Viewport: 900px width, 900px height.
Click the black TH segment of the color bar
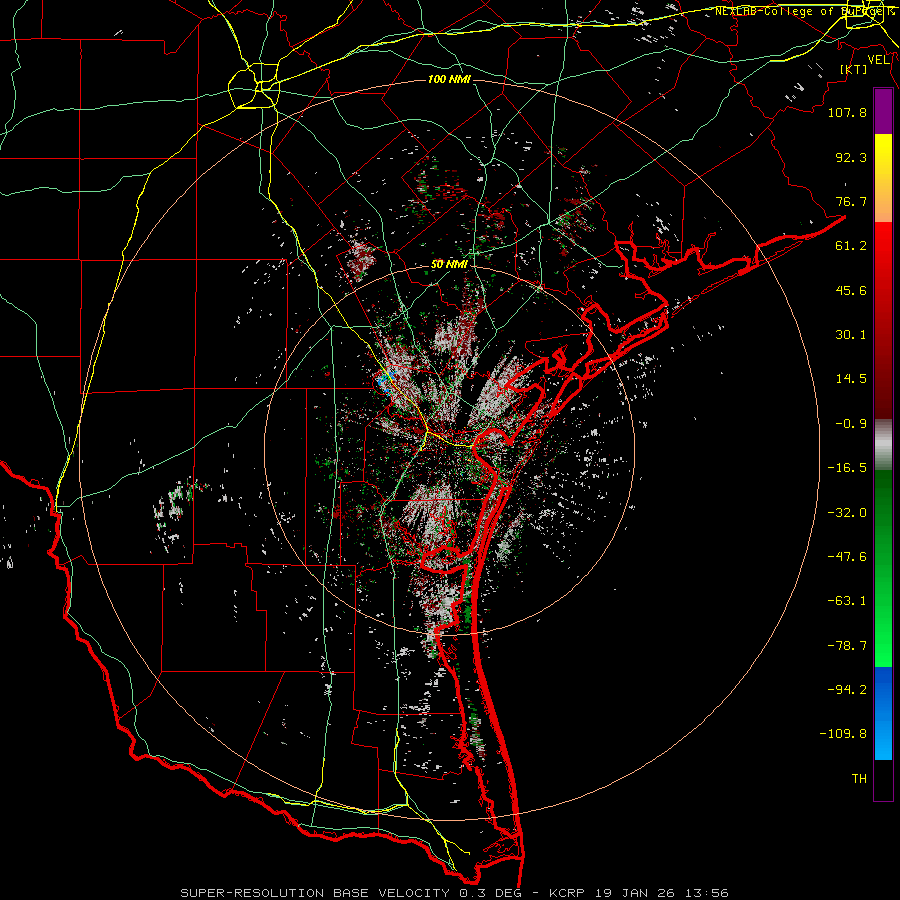tap(883, 779)
